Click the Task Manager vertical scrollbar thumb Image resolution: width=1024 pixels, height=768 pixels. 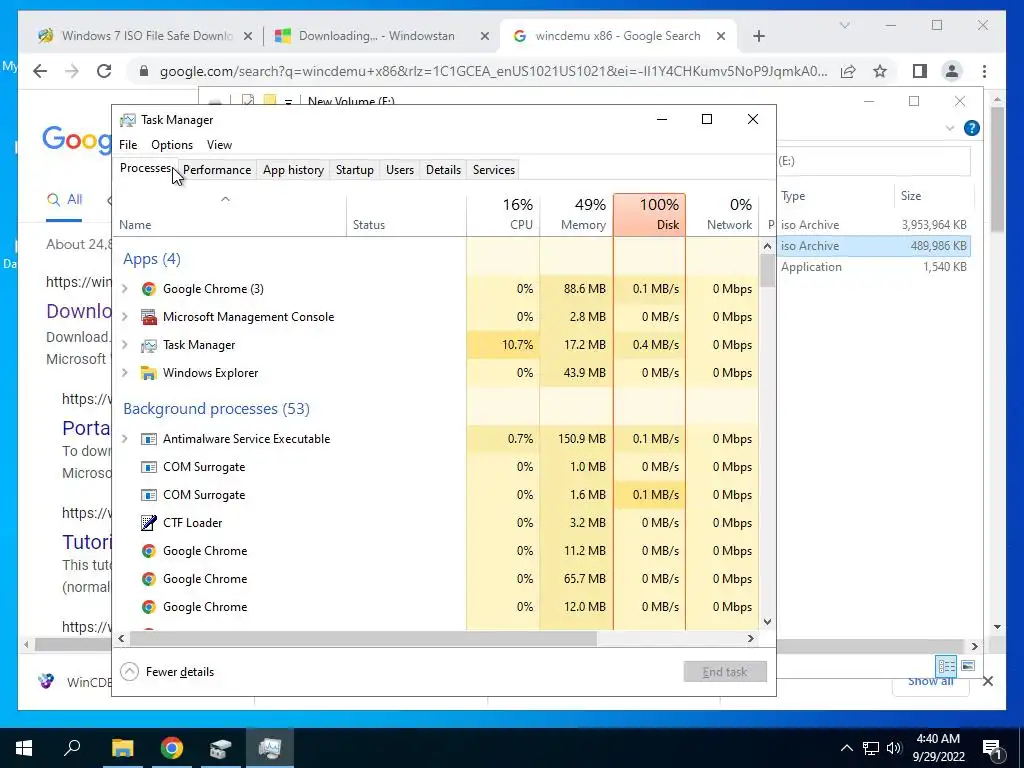tap(767, 270)
